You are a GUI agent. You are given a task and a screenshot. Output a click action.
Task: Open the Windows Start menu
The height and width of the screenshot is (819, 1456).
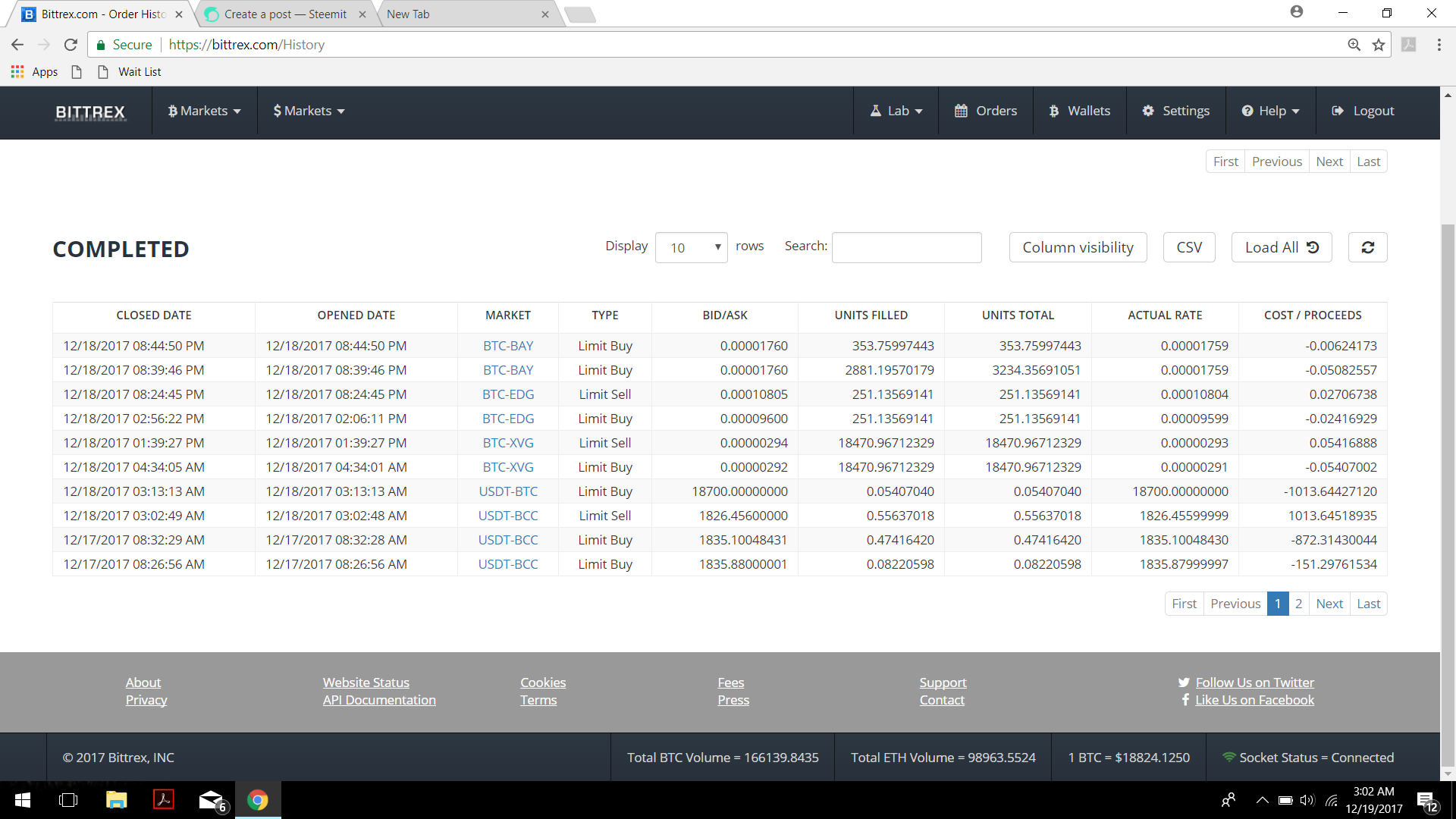23,800
